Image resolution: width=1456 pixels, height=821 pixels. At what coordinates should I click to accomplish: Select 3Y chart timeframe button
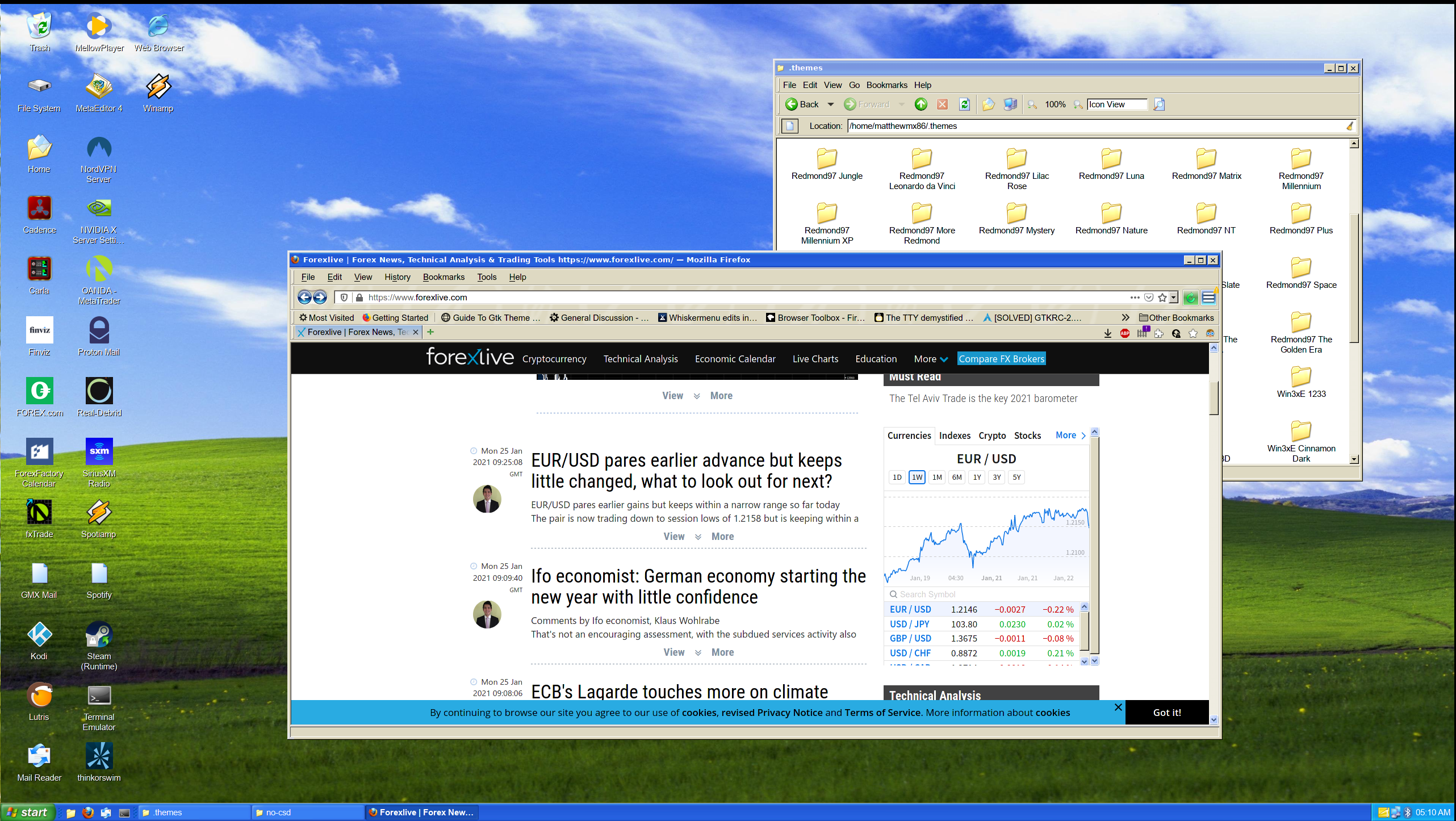tap(997, 477)
